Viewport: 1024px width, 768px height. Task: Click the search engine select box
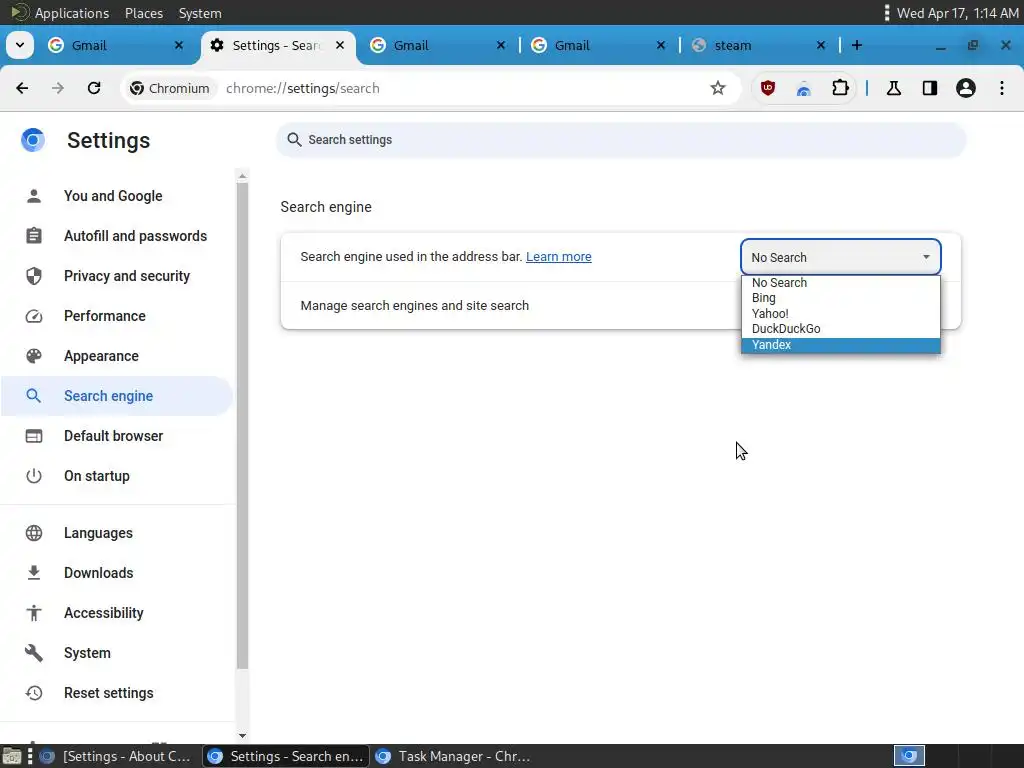(840, 257)
